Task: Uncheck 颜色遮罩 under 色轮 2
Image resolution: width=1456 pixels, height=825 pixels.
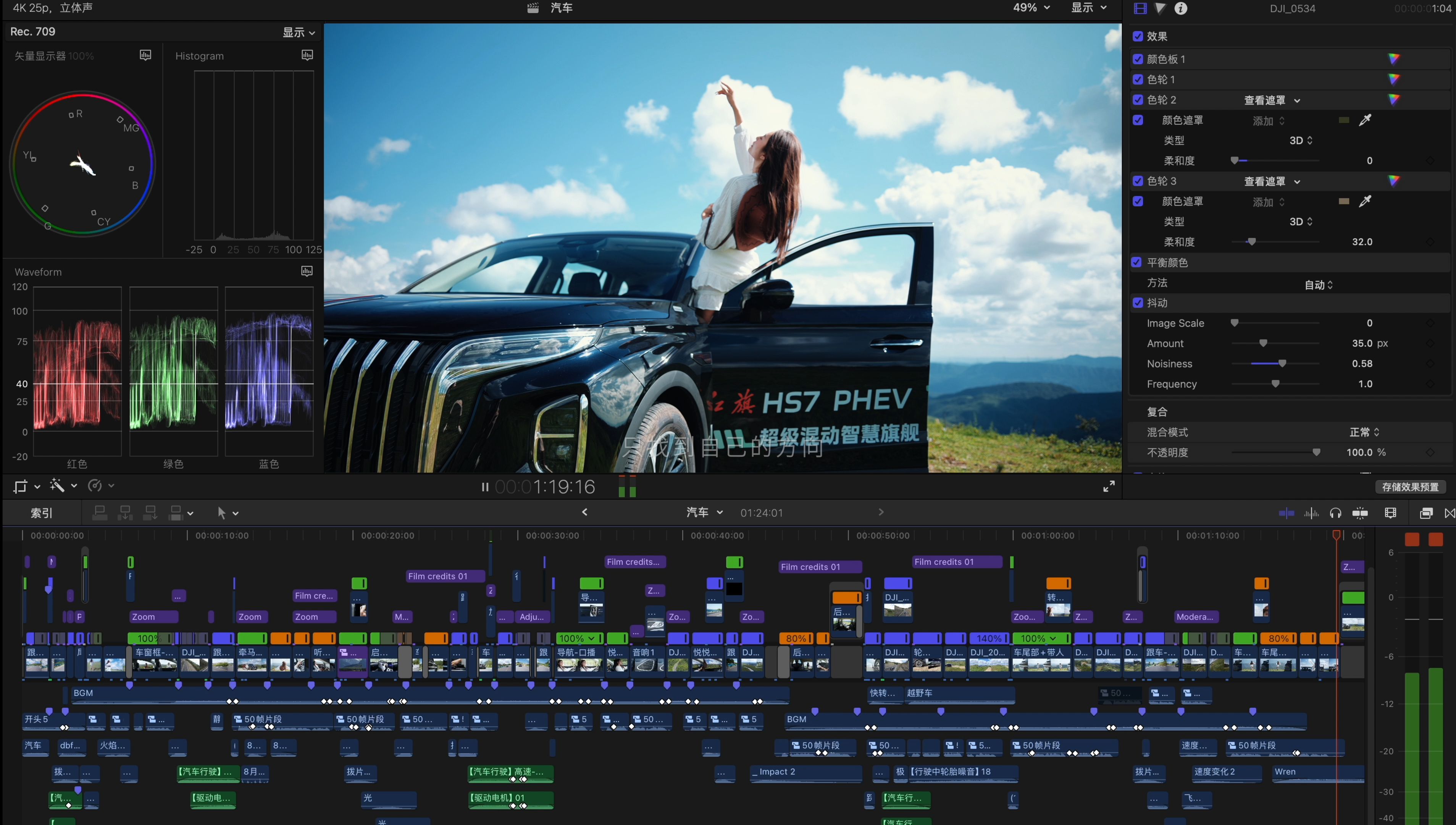Action: pos(1138,120)
